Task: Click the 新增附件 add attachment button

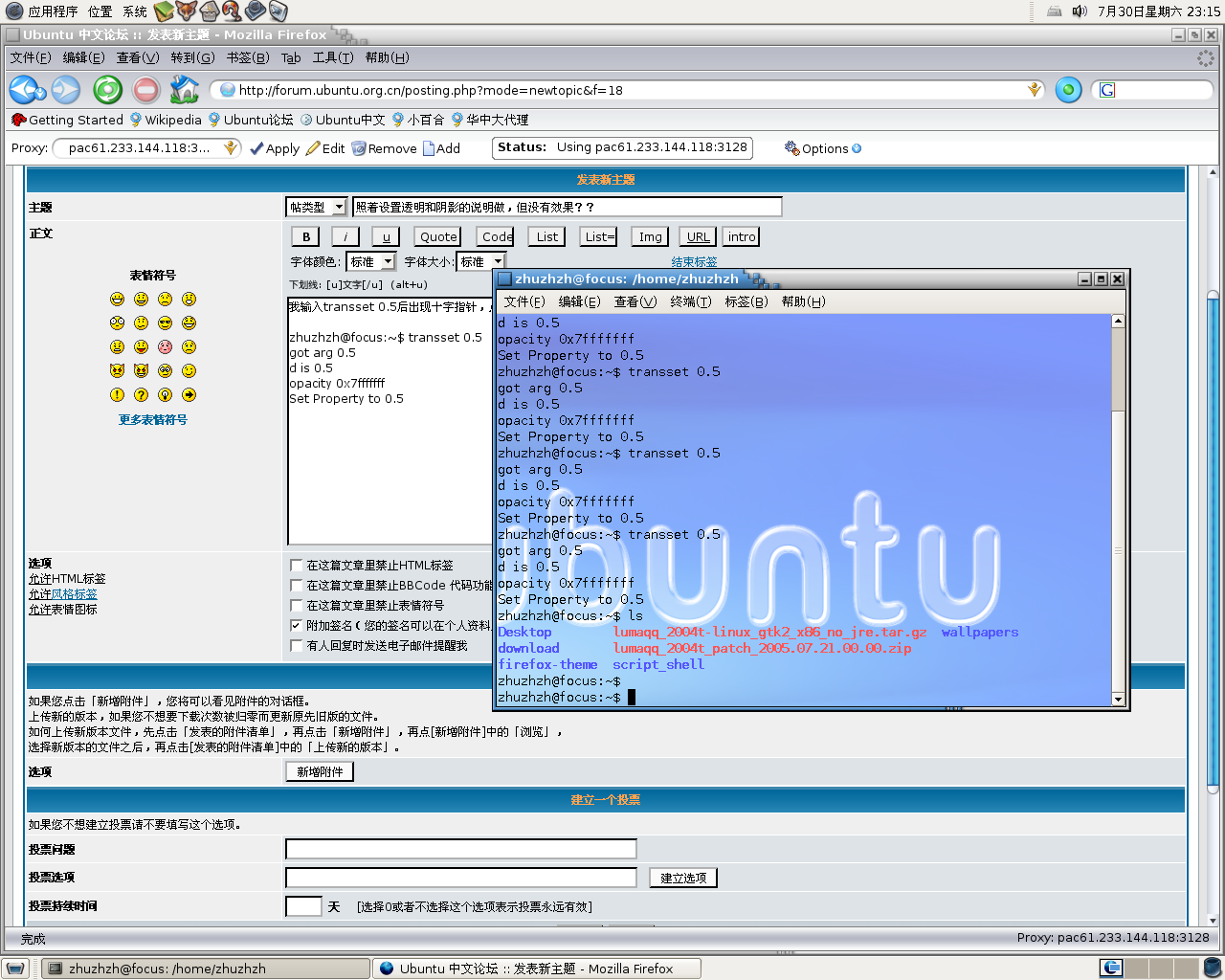Action: [x=320, y=771]
